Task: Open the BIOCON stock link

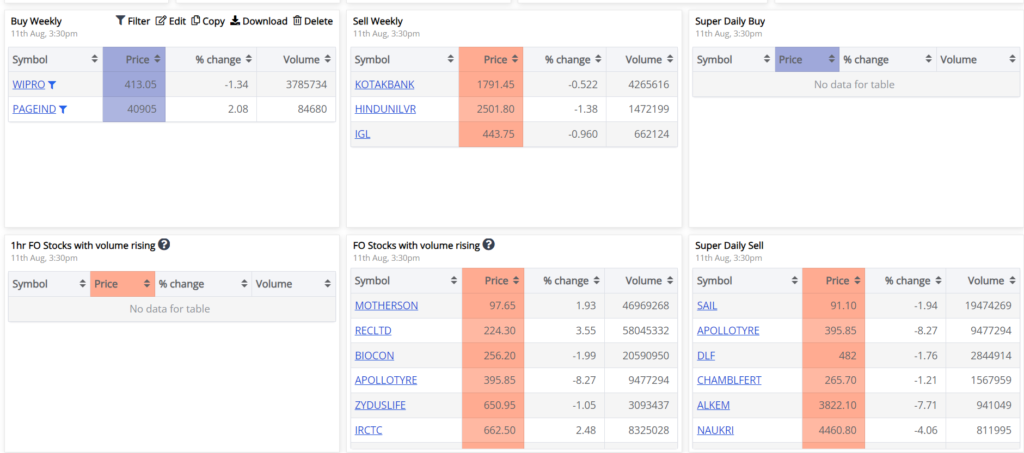Action: tap(375, 355)
